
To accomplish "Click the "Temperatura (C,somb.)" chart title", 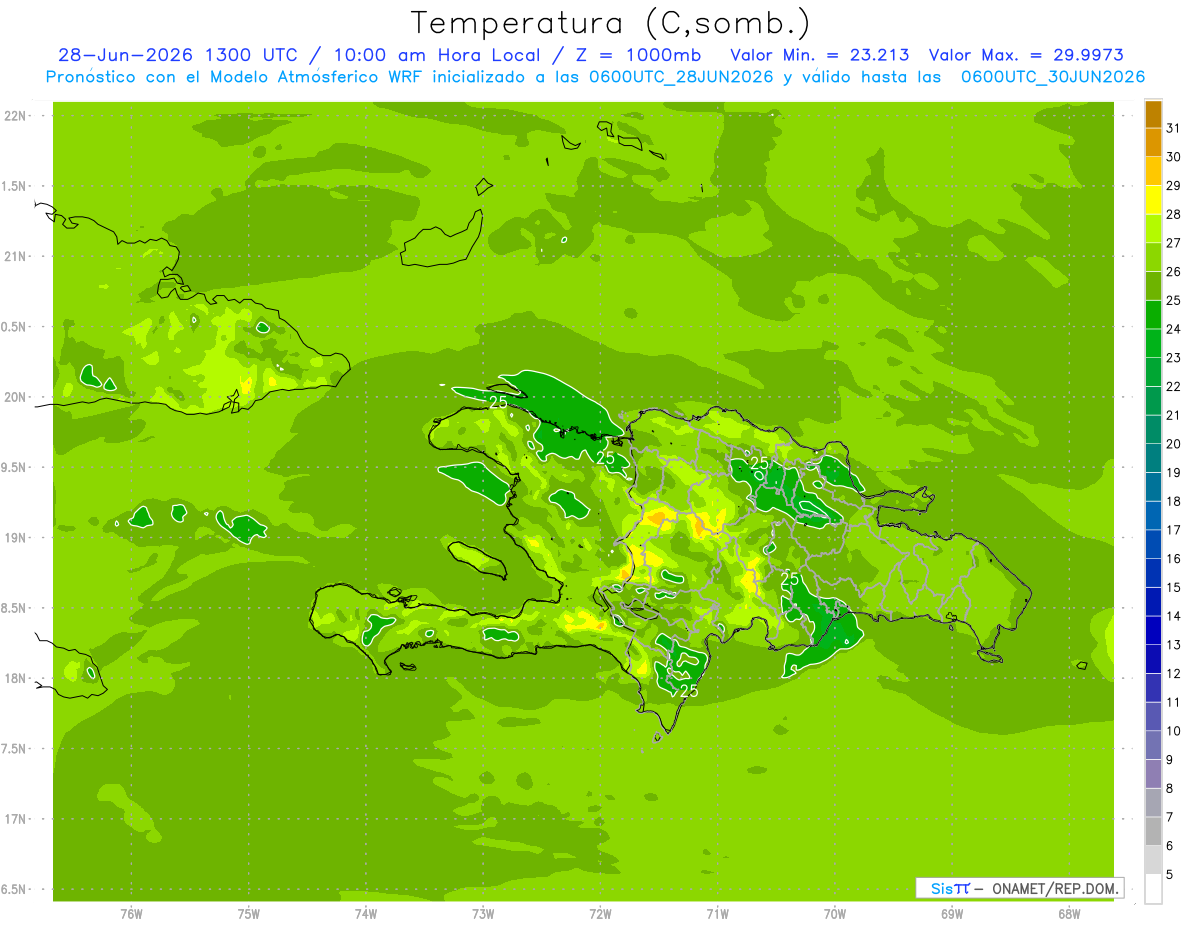I will (x=610, y=23).
